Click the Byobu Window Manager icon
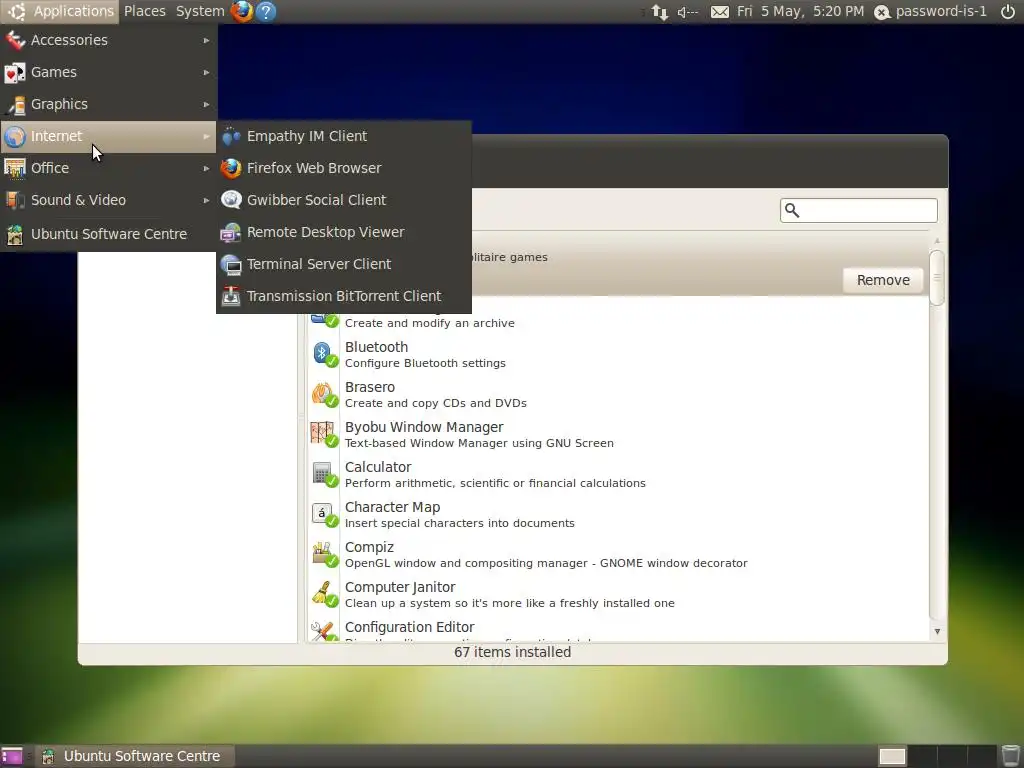 (x=324, y=434)
